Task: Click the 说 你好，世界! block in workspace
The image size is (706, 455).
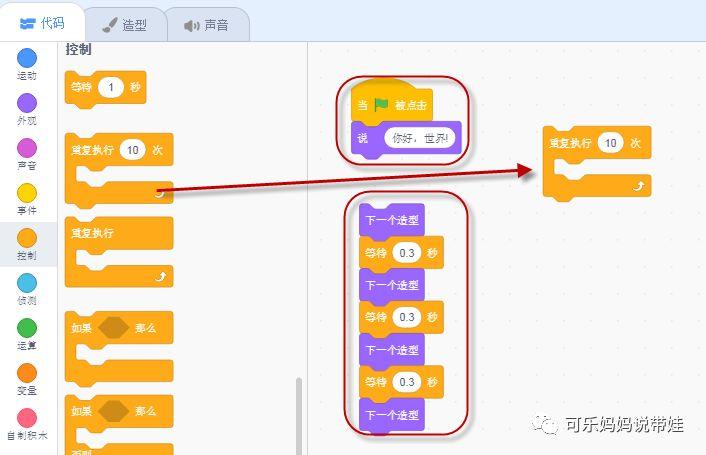Action: click(406, 140)
